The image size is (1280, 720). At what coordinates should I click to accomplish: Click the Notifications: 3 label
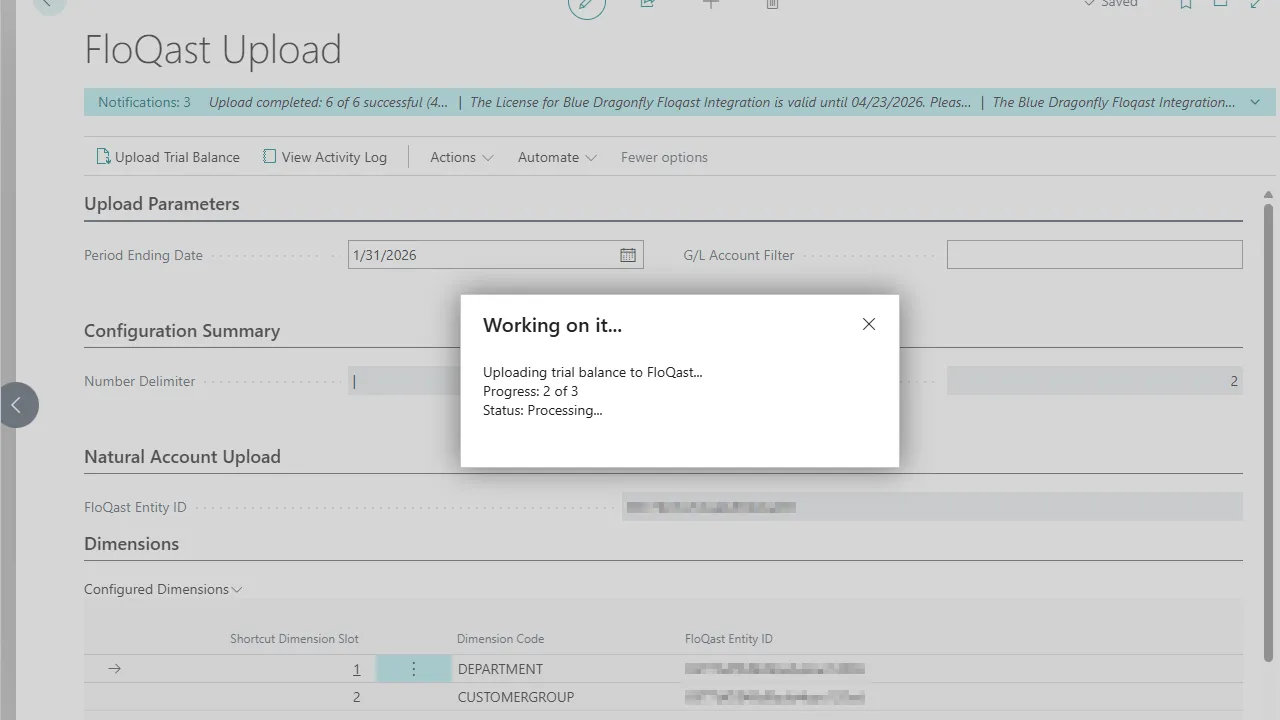pos(144,102)
